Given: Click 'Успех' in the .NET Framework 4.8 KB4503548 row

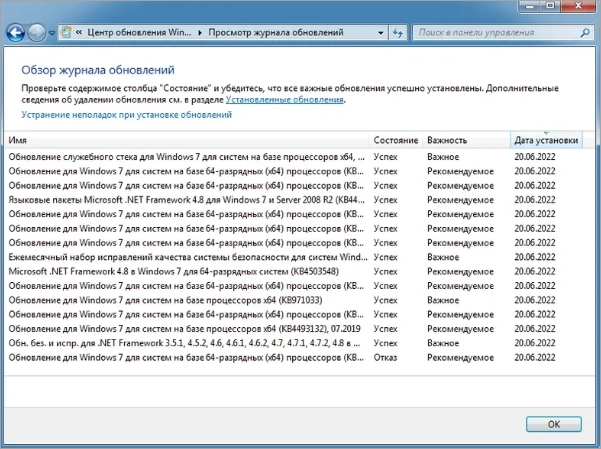Looking at the screenshot, I should click(386, 271).
